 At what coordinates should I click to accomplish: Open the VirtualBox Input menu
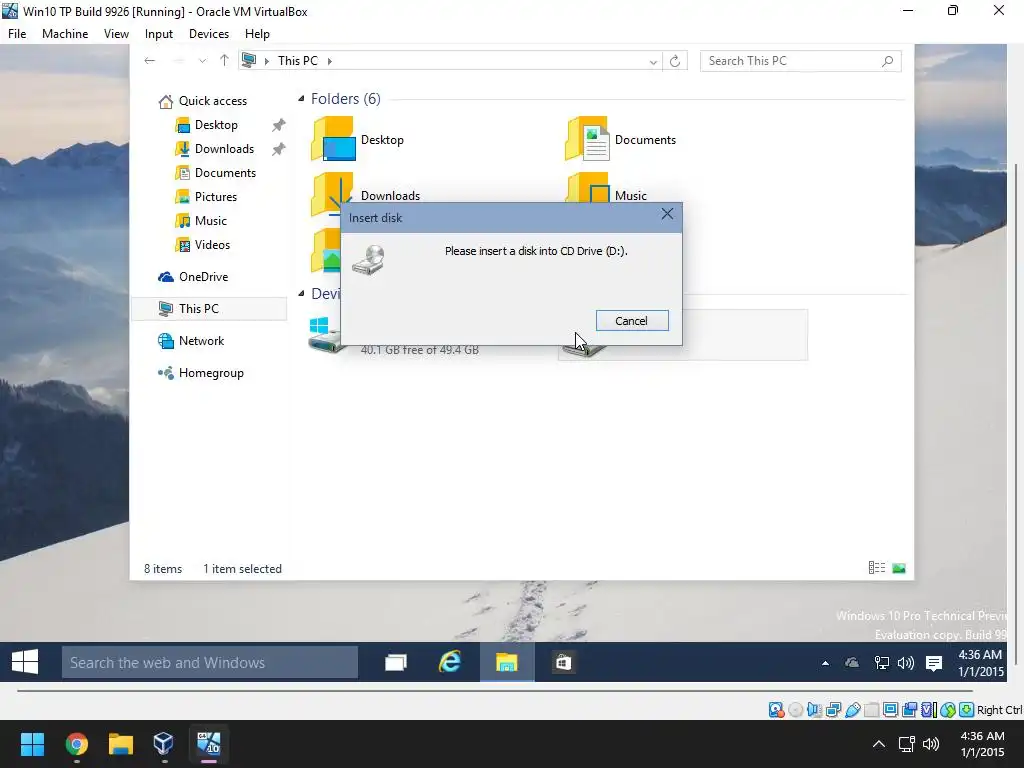(159, 34)
